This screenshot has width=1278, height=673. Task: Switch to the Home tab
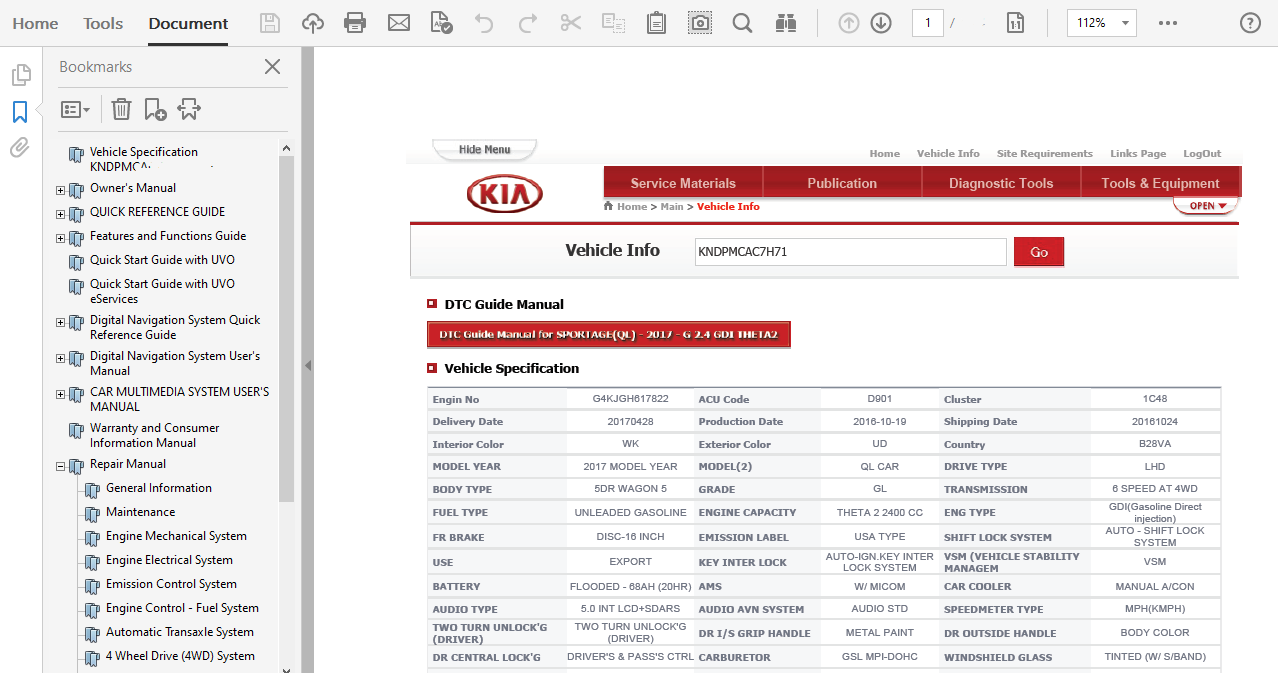coord(35,23)
